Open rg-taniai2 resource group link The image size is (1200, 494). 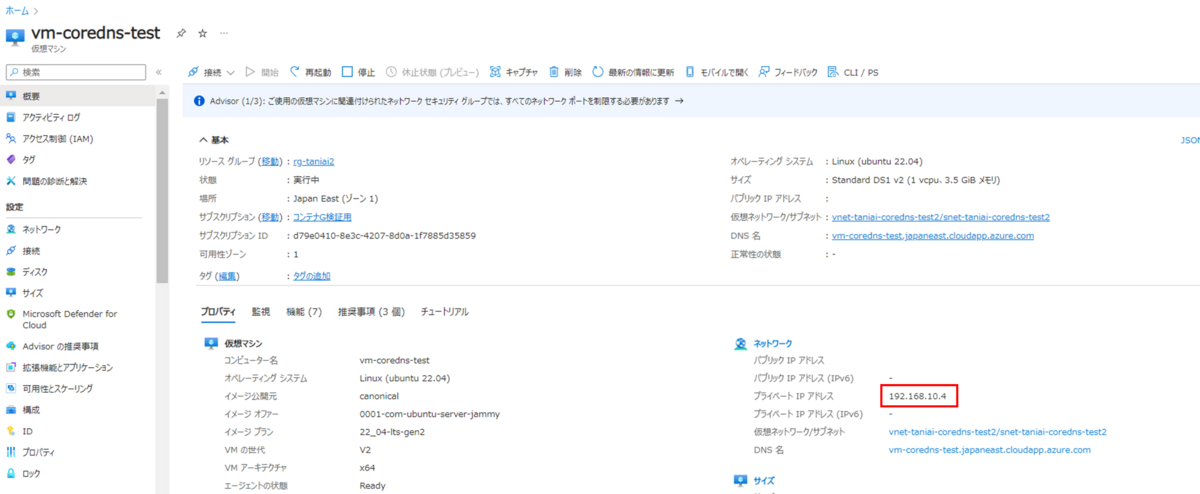pyautogui.click(x=313, y=161)
